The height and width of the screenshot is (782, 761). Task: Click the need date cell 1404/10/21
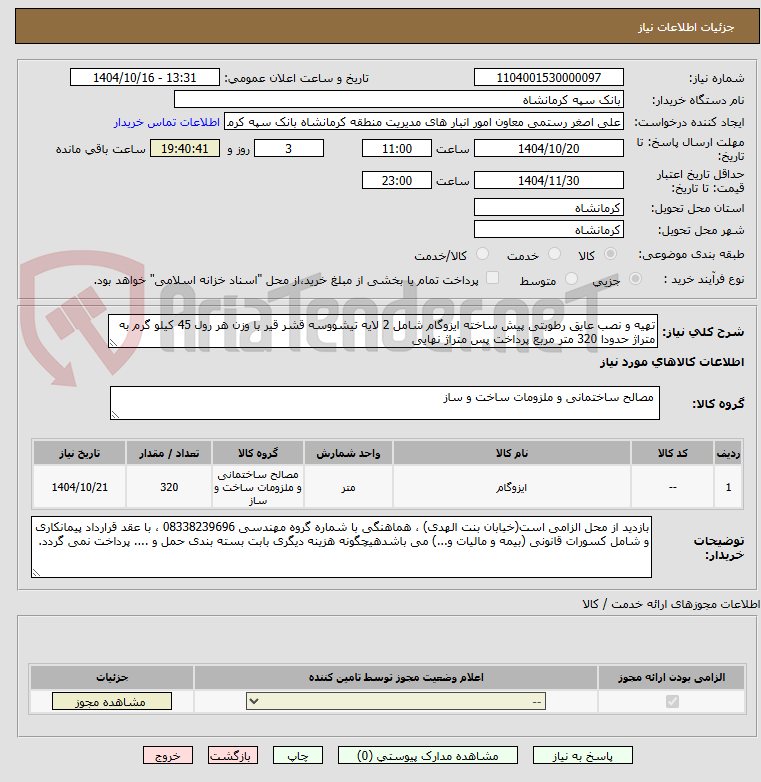pyautogui.click(x=79, y=487)
